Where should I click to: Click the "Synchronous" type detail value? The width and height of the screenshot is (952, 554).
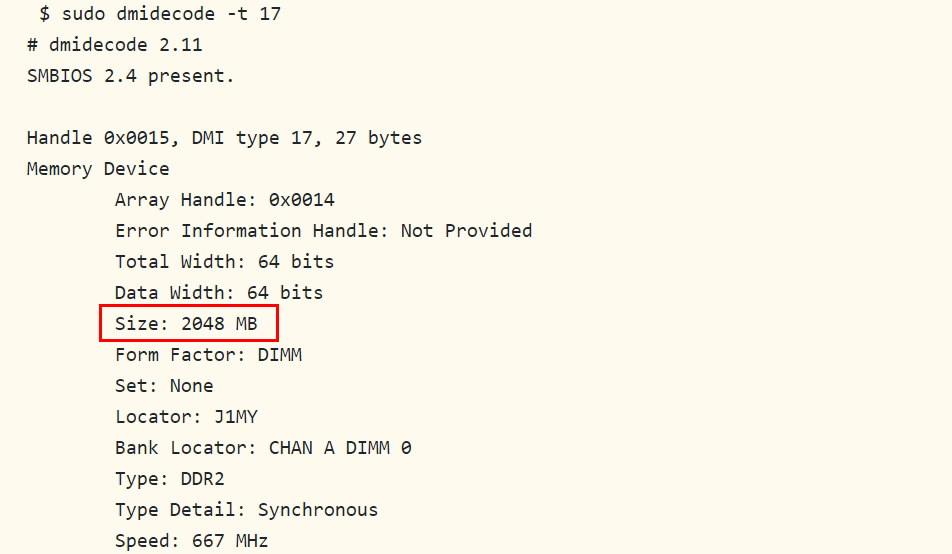[x=318, y=510]
